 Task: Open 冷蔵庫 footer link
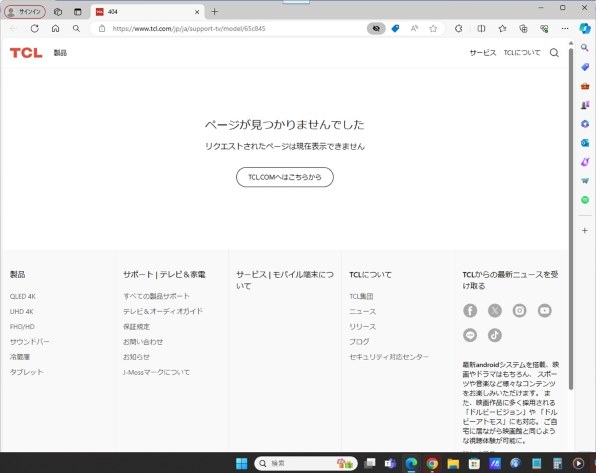click(x=20, y=357)
